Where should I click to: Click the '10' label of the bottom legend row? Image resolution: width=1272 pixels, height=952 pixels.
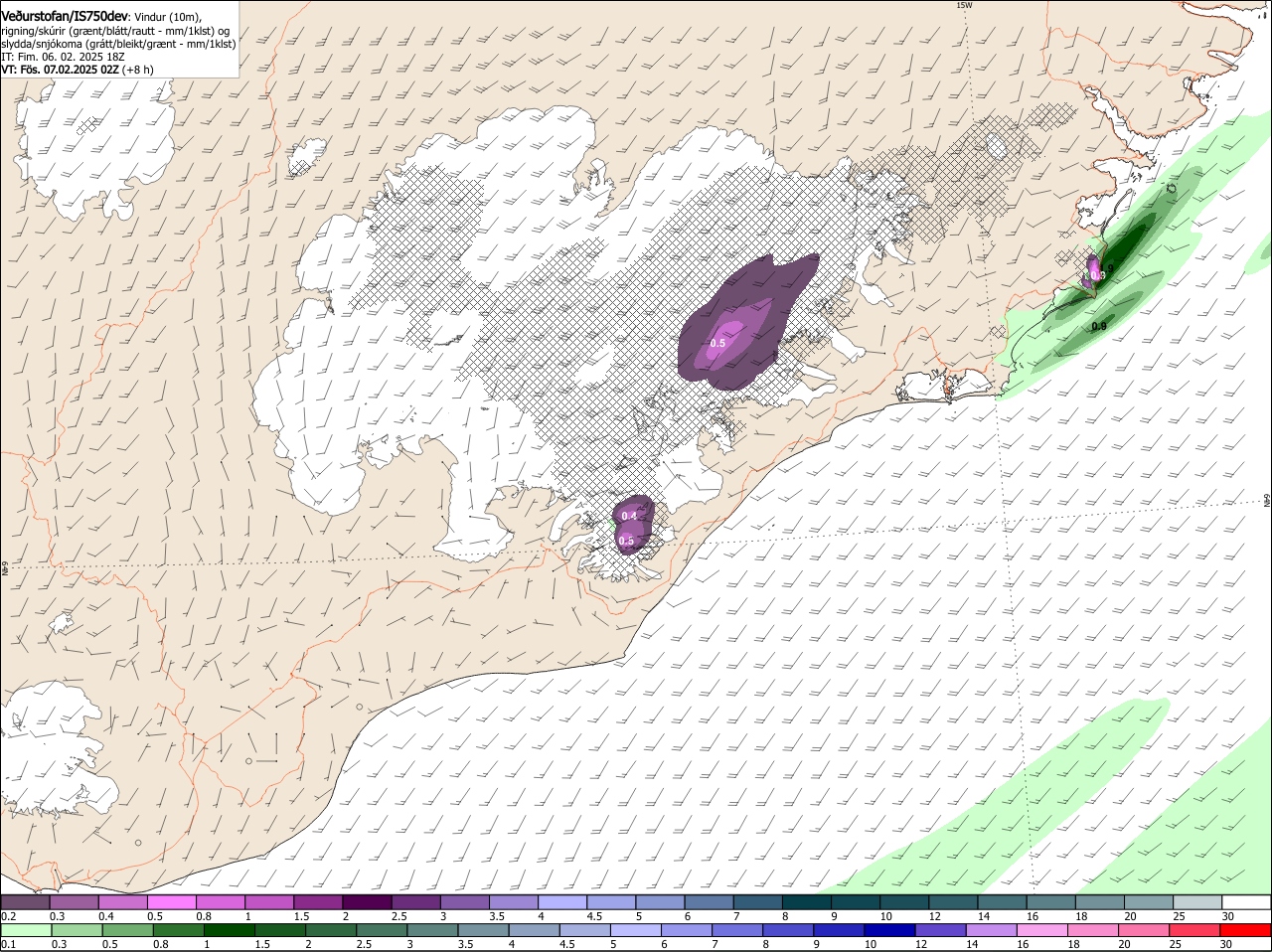[x=871, y=944]
